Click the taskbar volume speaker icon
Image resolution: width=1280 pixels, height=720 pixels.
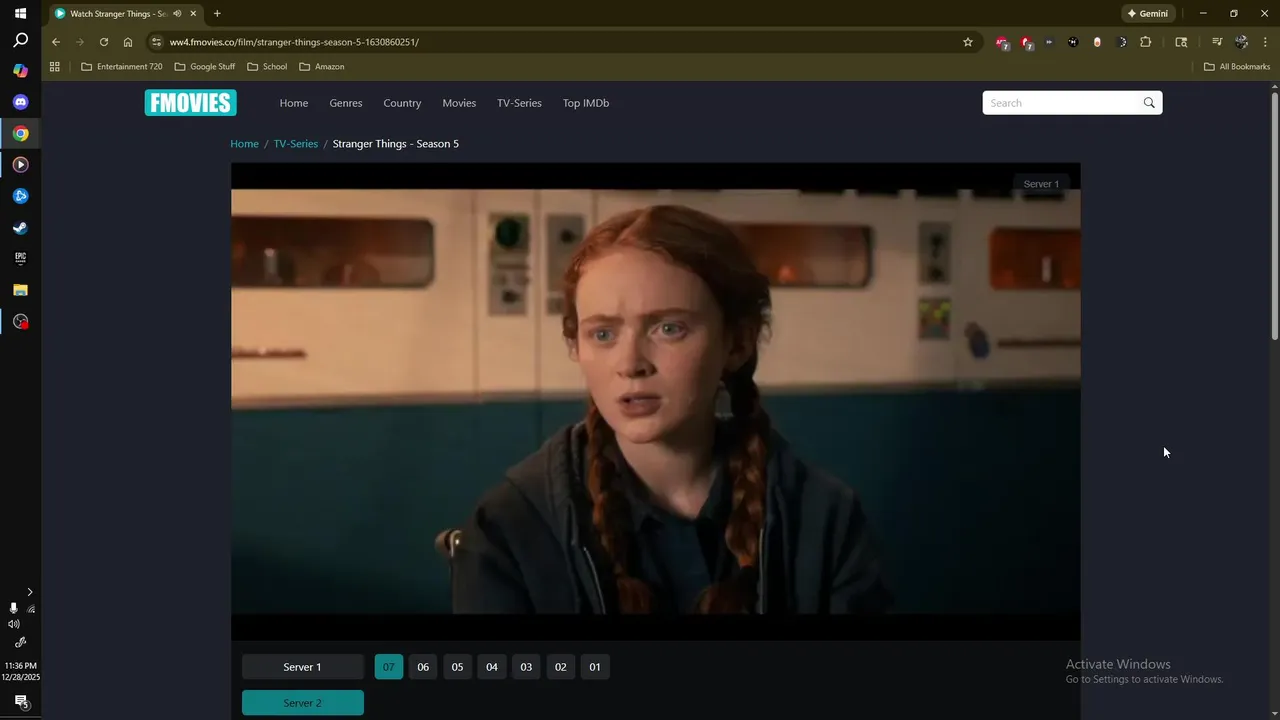pos(13,624)
